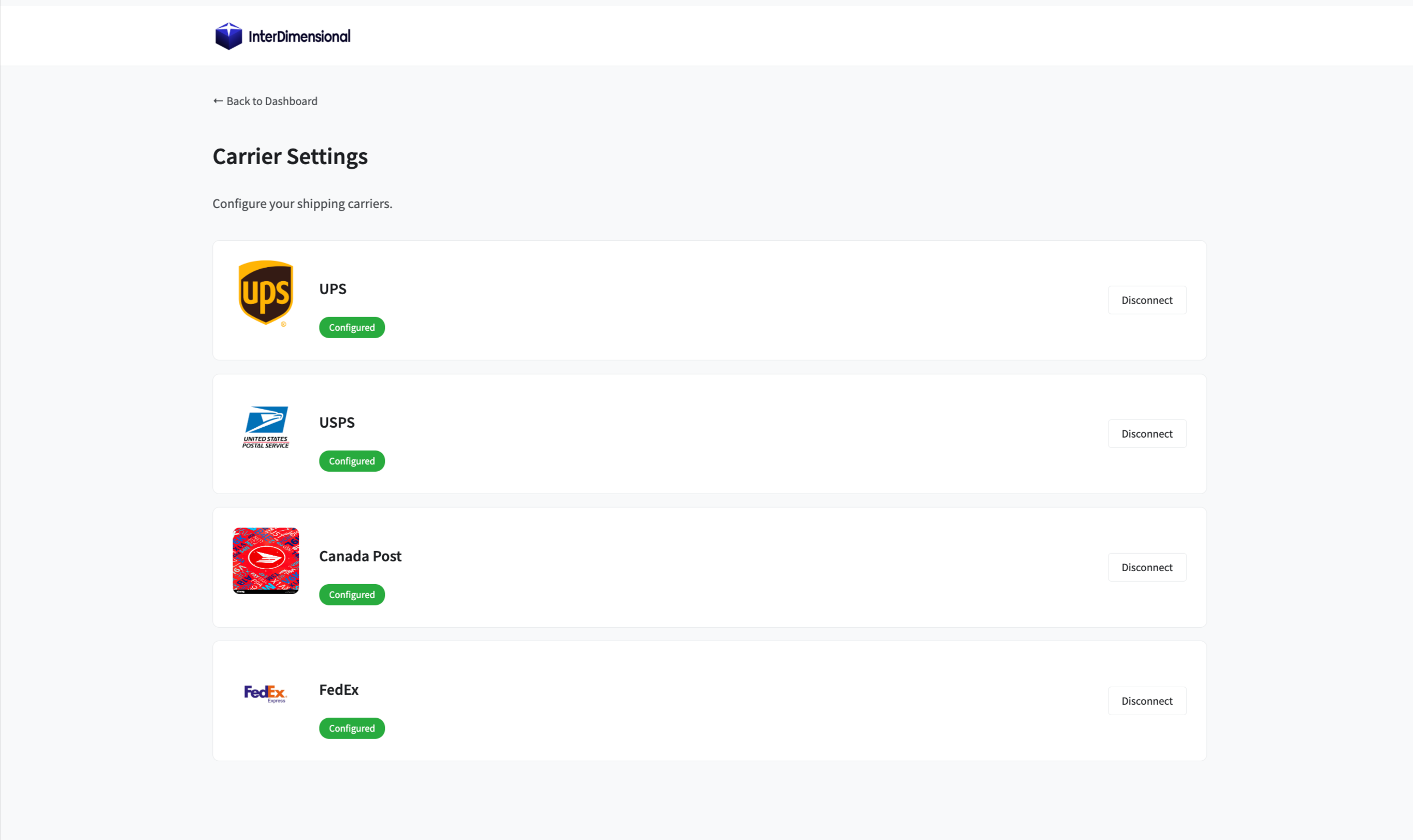This screenshot has width=1413, height=840.
Task: Disconnect the Canada Post carrier
Action: point(1147,567)
